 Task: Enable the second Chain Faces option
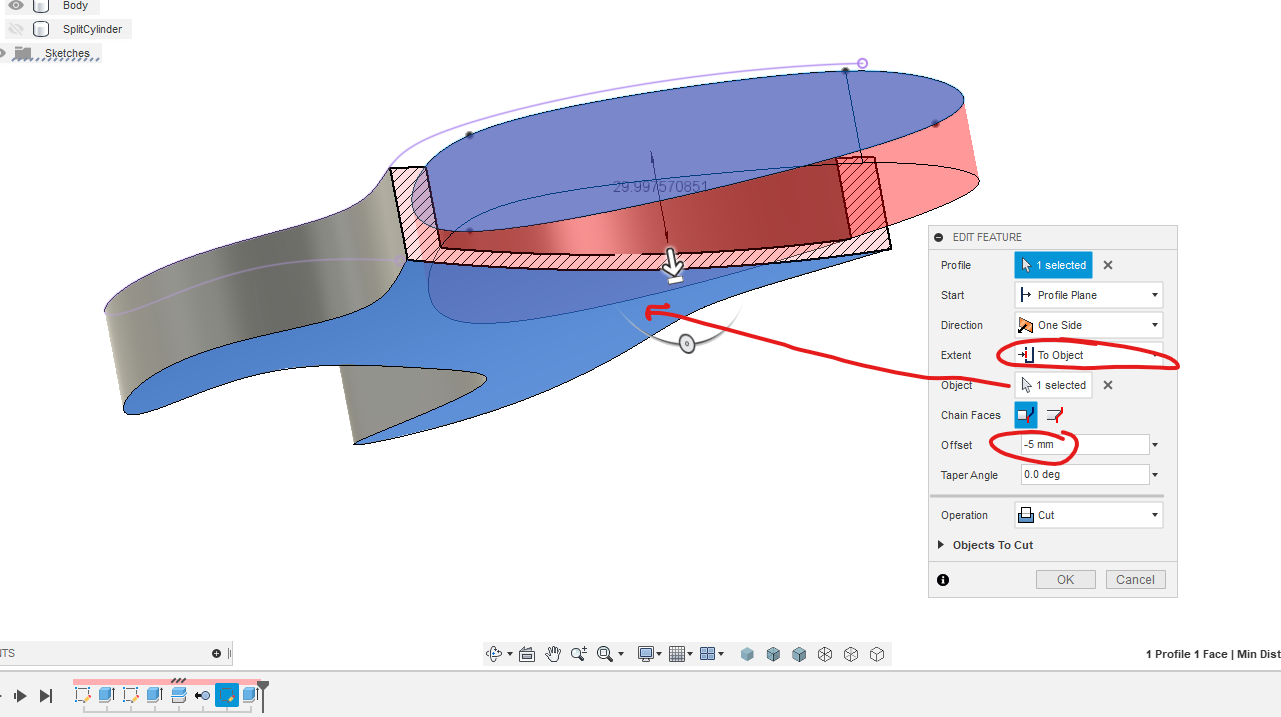coord(1054,415)
